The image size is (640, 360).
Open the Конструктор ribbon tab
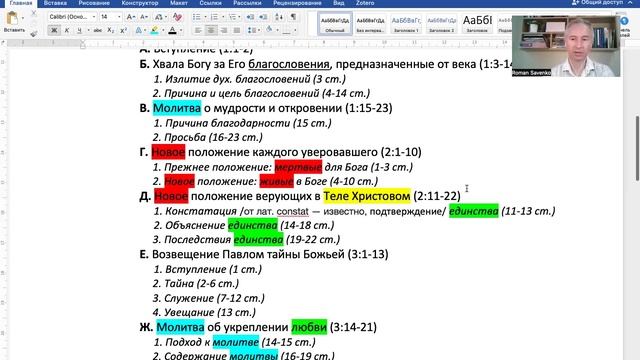coord(140,3)
